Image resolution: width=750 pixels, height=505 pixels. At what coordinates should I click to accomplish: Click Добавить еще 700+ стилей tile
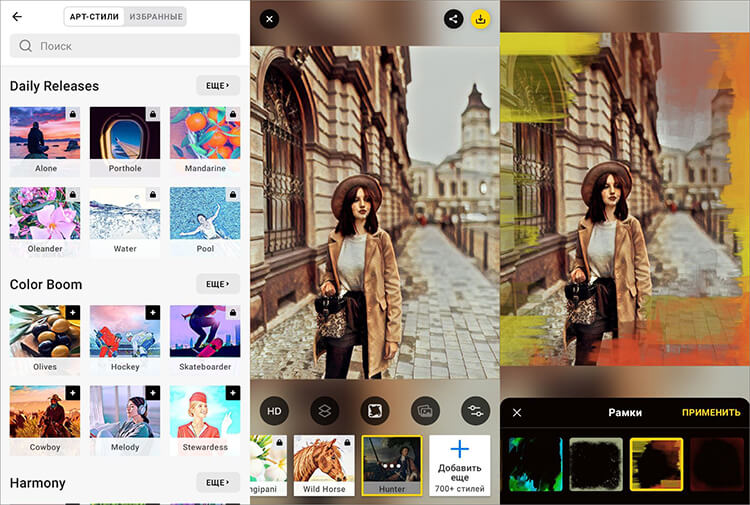pos(460,465)
